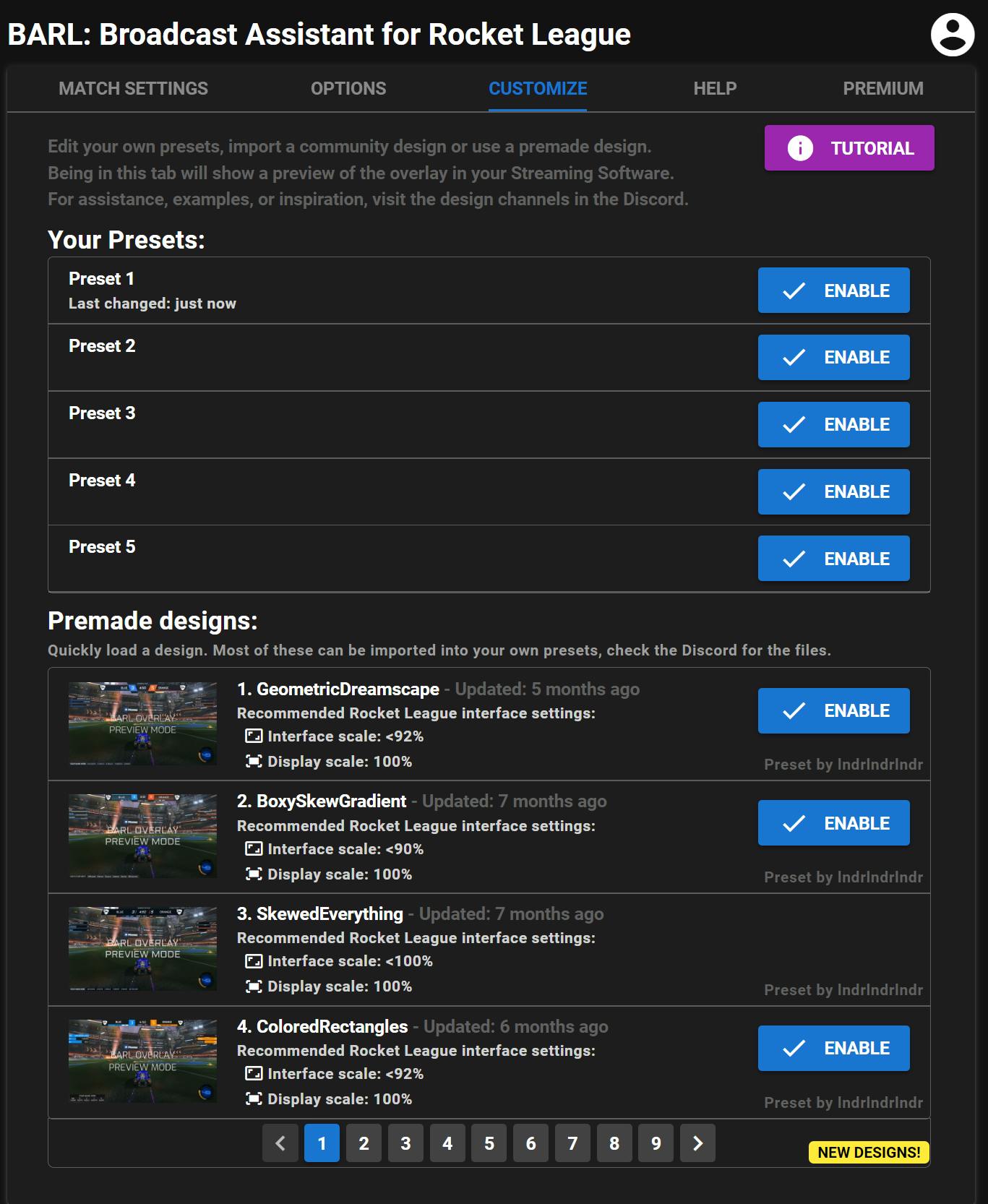Enable the ColoredRectangles premade design

(x=833, y=1048)
